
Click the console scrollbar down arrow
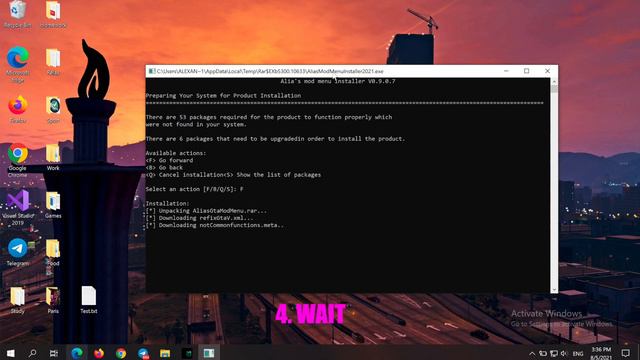point(554,289)
